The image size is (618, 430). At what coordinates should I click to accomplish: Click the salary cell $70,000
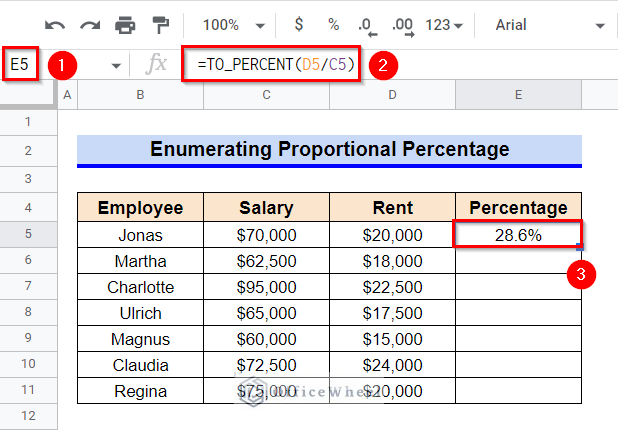(x=266, y=235)
